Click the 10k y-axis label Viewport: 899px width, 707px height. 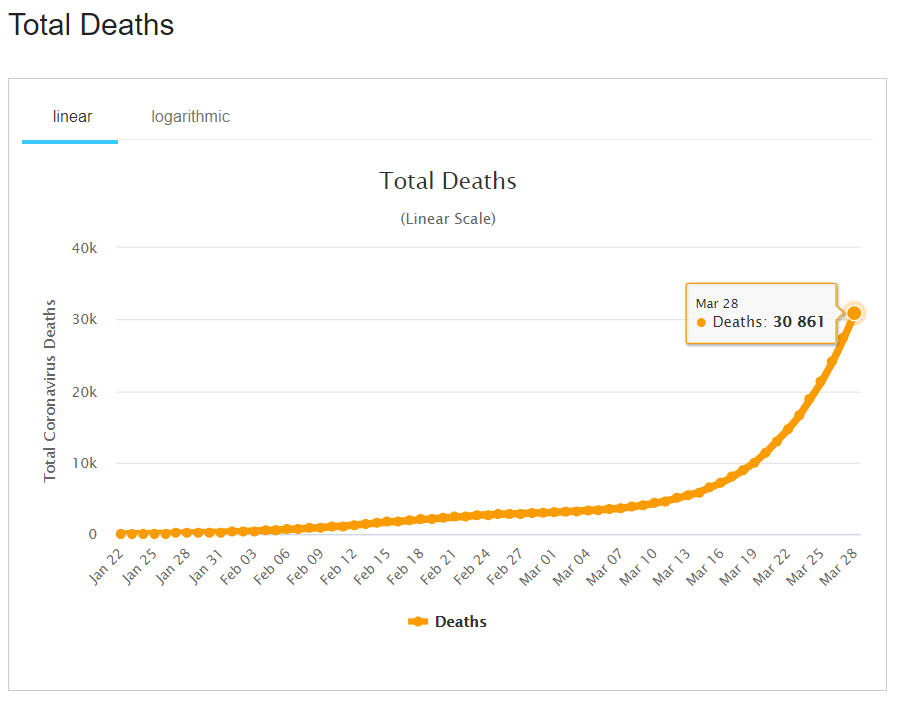pyautogui.click(x=85, y=464)
